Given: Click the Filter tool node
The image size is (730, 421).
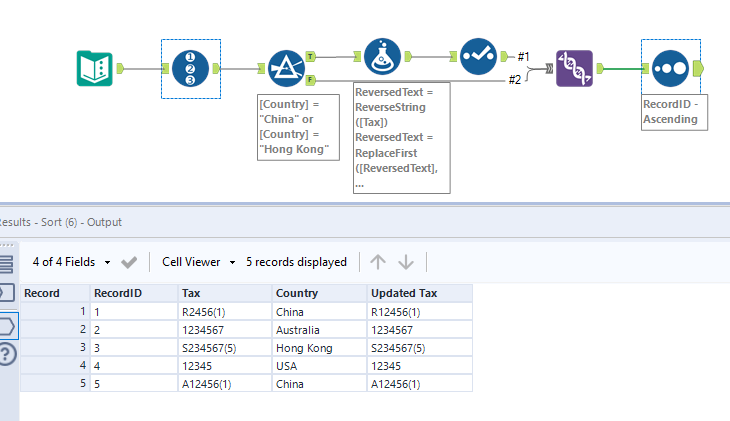Looking at the screenshot, I should [286, 68].
